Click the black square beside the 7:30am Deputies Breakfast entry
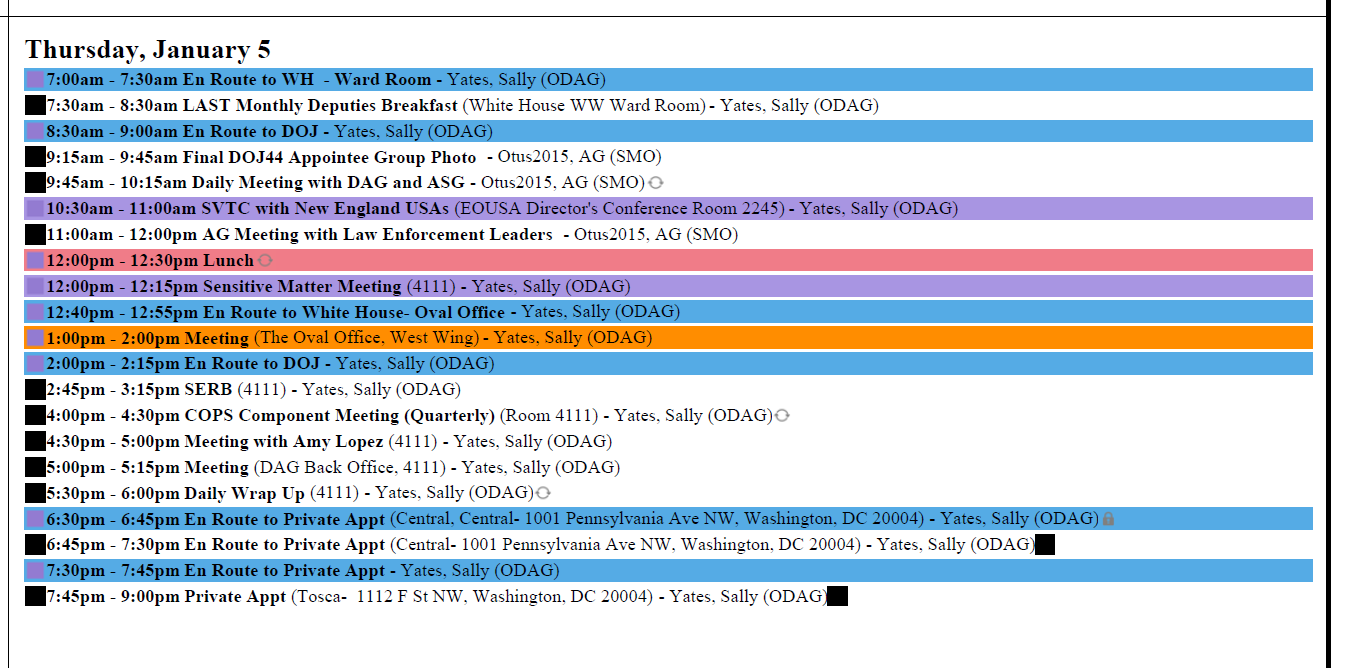Image resolution: width=1348 pixels, height=668 pixels. pos(35,105)
